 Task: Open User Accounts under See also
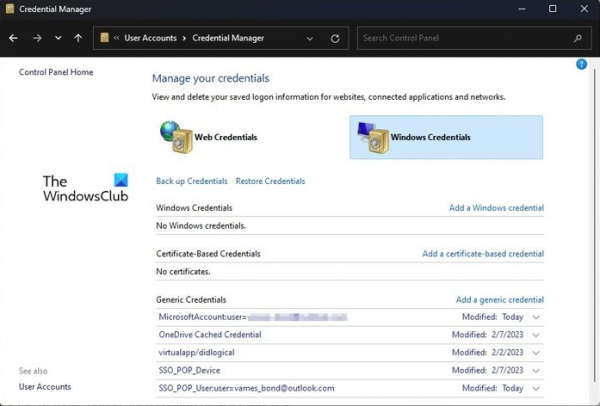[45, 387]
